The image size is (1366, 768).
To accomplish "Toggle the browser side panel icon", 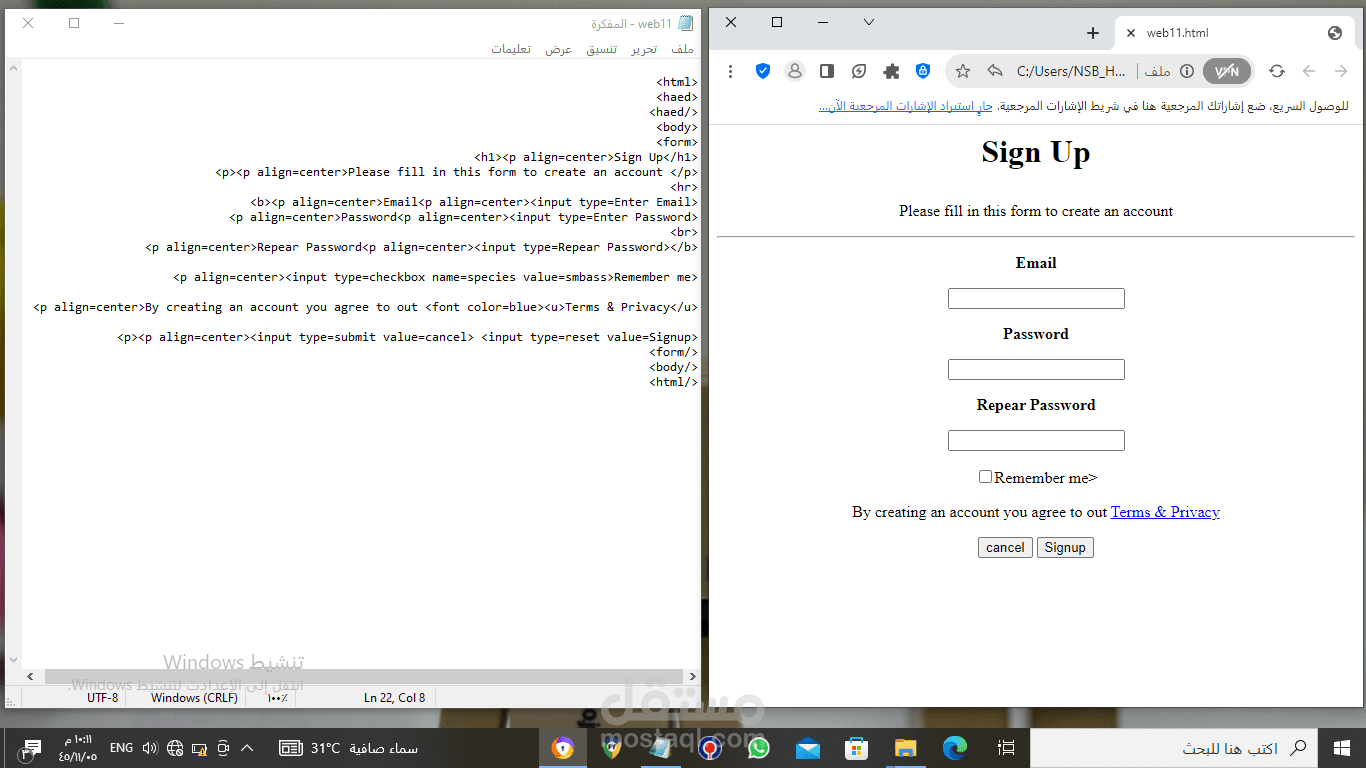I will [x=827, y=71].
